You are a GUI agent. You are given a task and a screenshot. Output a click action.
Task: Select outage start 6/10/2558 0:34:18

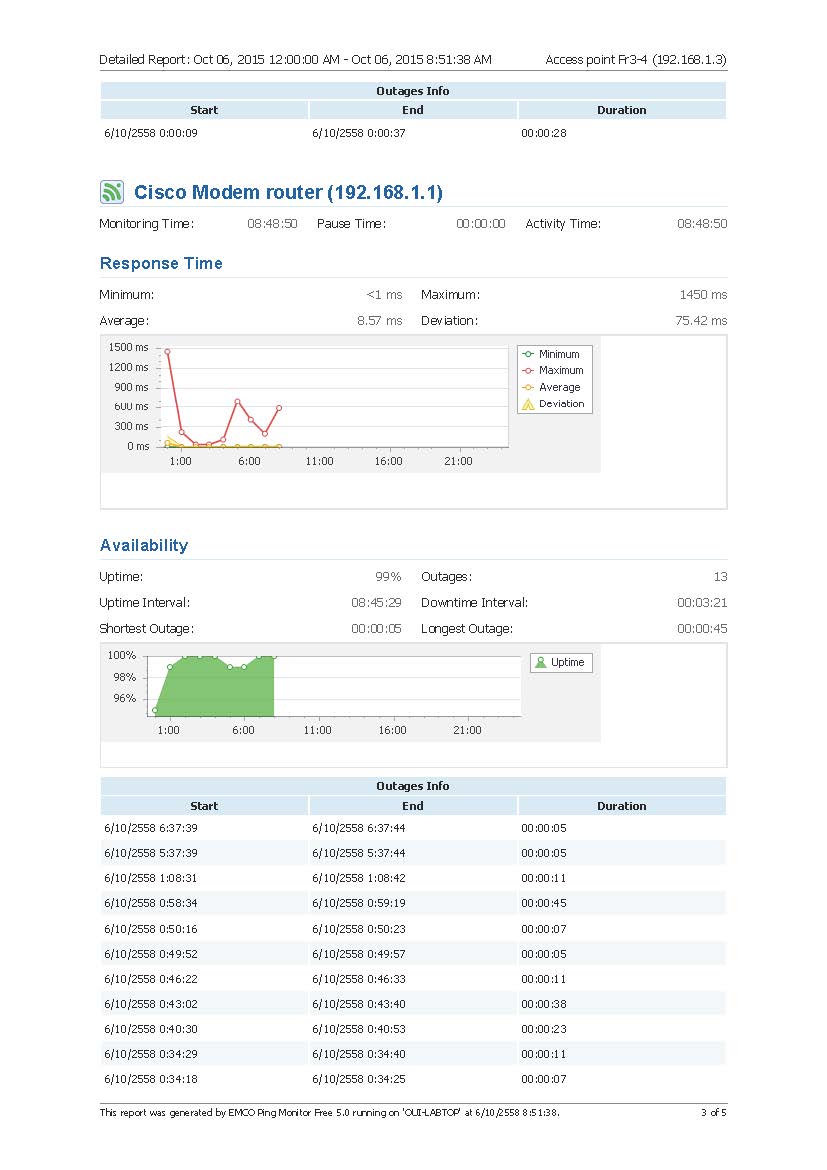tap(151, 1079)
